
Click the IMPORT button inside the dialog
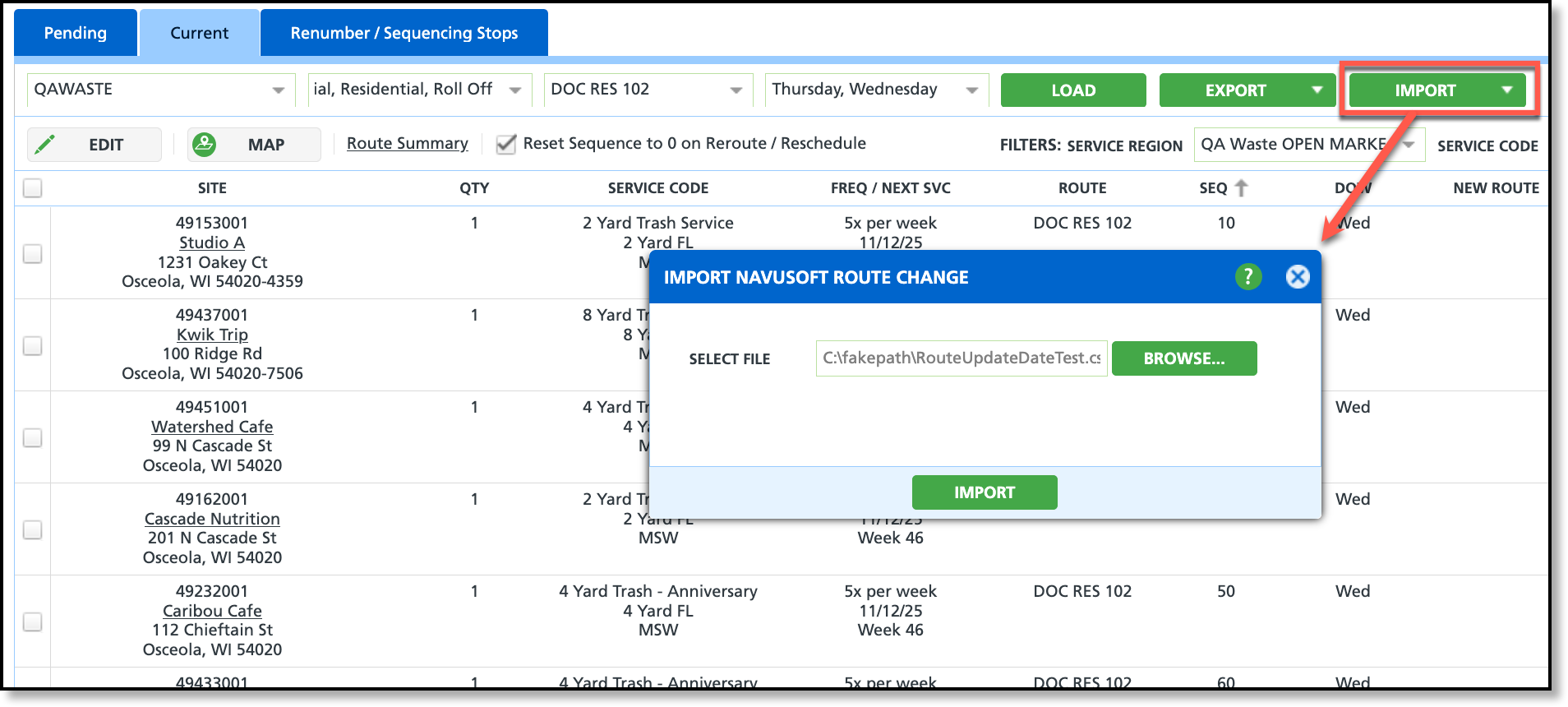click(985, 492)
